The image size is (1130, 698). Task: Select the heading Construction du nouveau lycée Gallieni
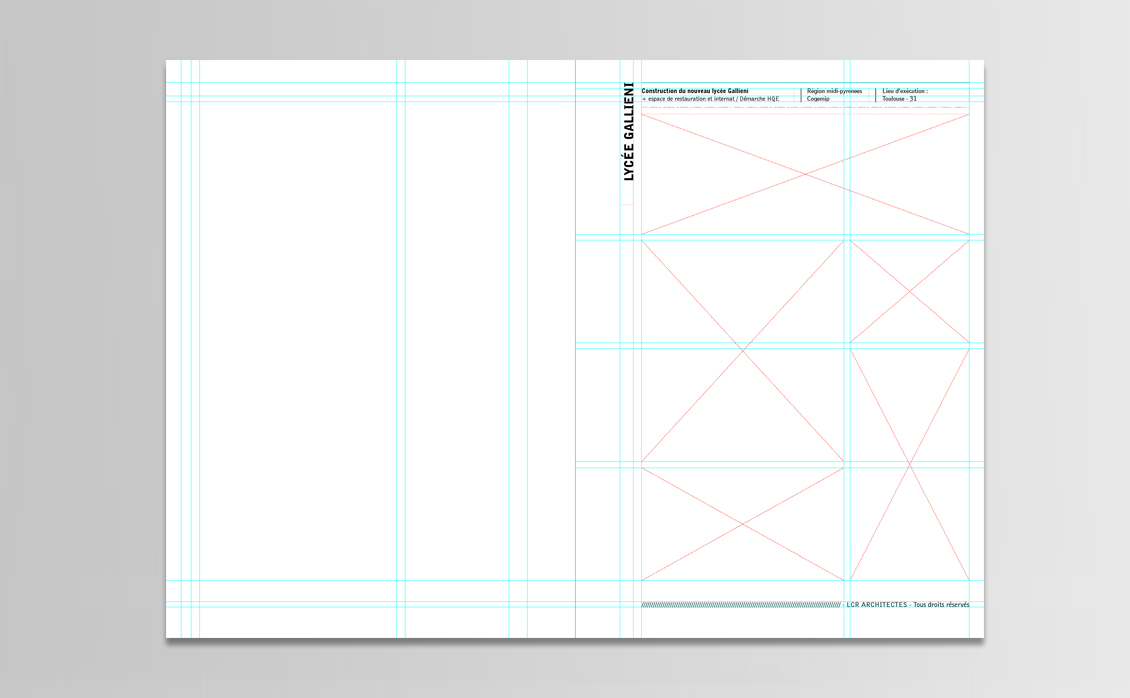(x=694, y=90)
